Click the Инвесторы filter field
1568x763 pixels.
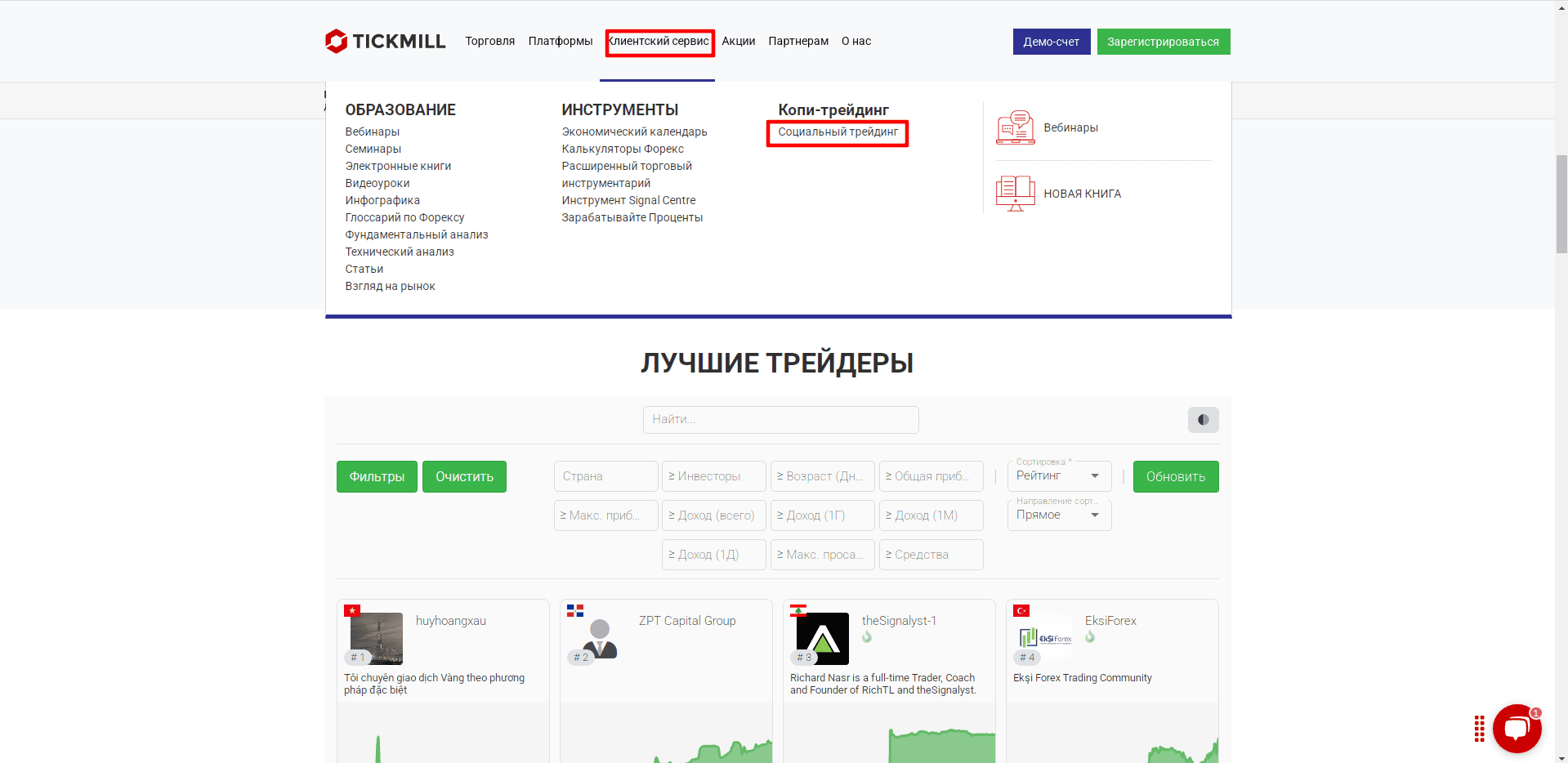pos(714,476)
